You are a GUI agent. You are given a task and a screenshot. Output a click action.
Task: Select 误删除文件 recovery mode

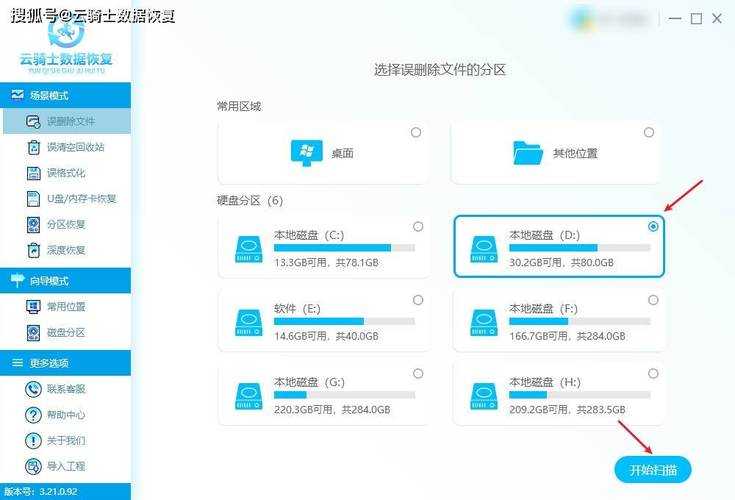(x=67, y=121)
